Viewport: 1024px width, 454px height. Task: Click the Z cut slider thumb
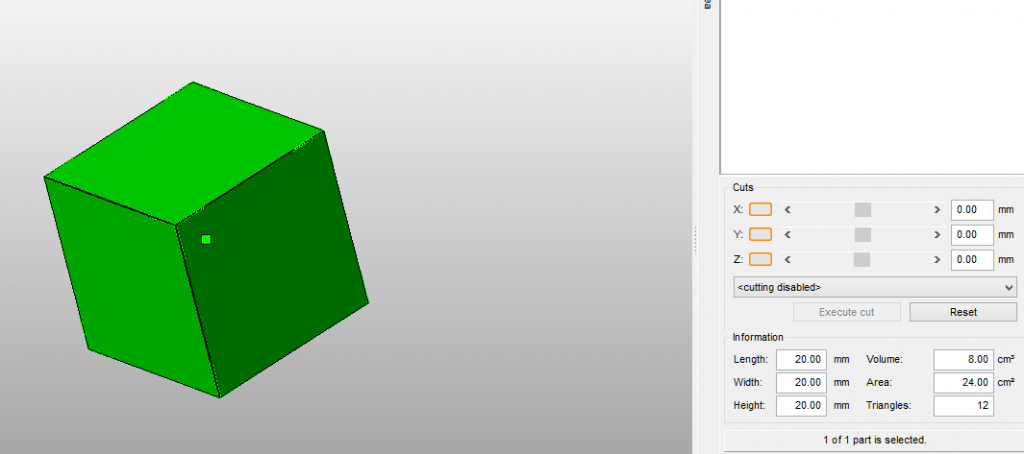click(x=863, y=260)
